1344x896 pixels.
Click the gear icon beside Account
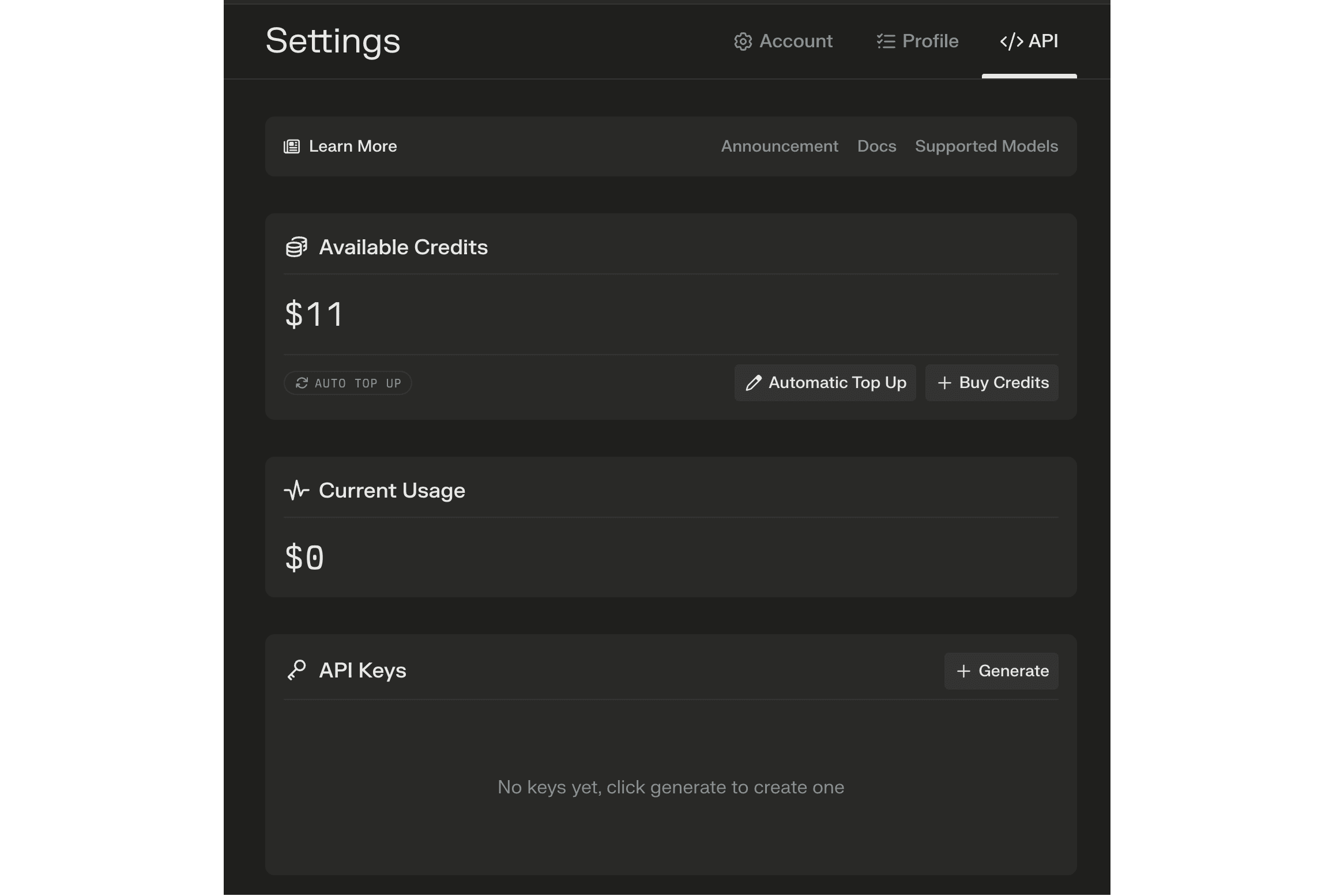pyautogui.click(x=743, y=42)
